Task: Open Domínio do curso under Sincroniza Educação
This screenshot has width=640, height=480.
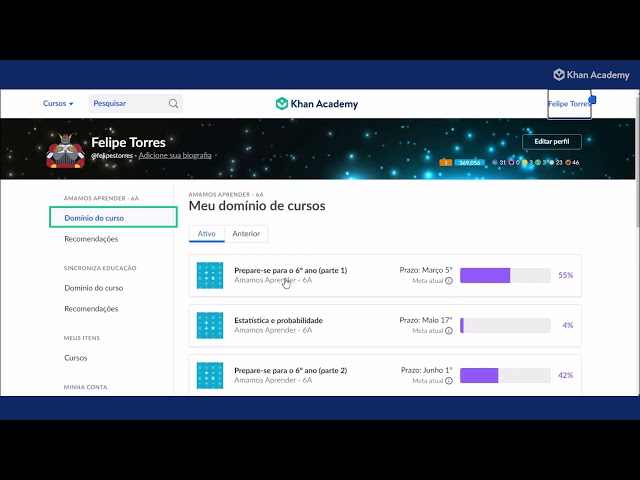Action: pyautogui.click(x=94, y=288)
